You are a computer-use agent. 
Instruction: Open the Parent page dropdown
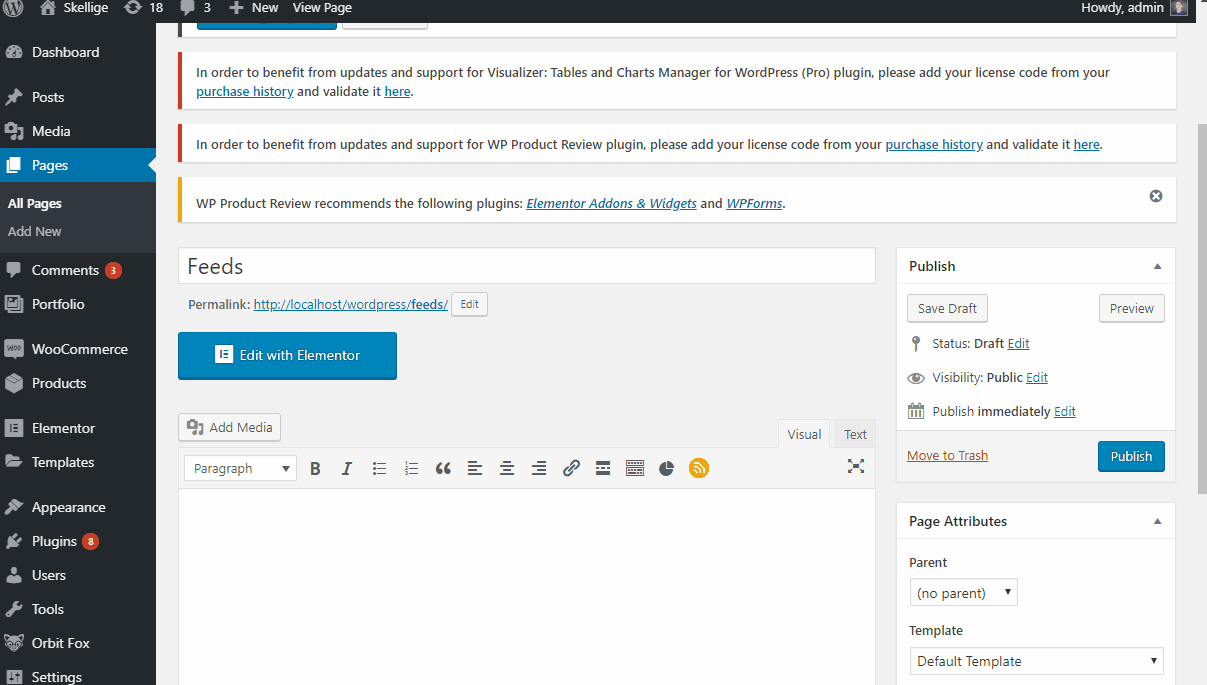tap(963, 593)
